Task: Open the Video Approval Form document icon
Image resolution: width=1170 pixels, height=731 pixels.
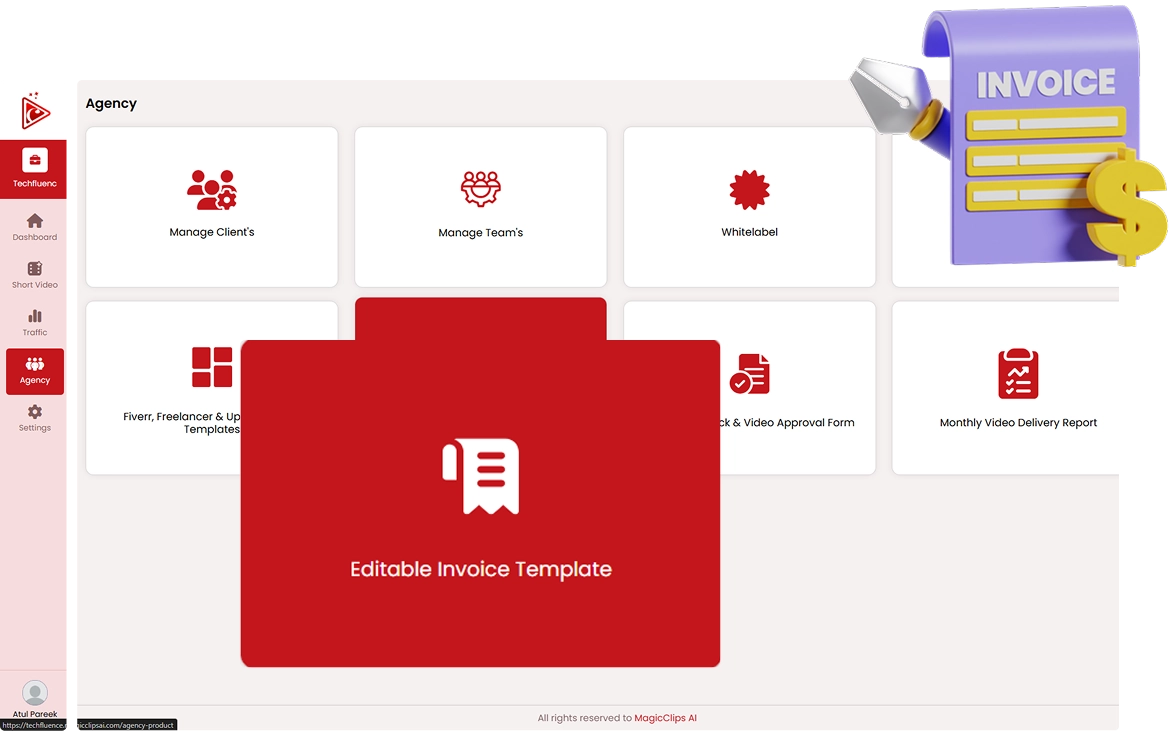Action: click(x=750, y=373)
